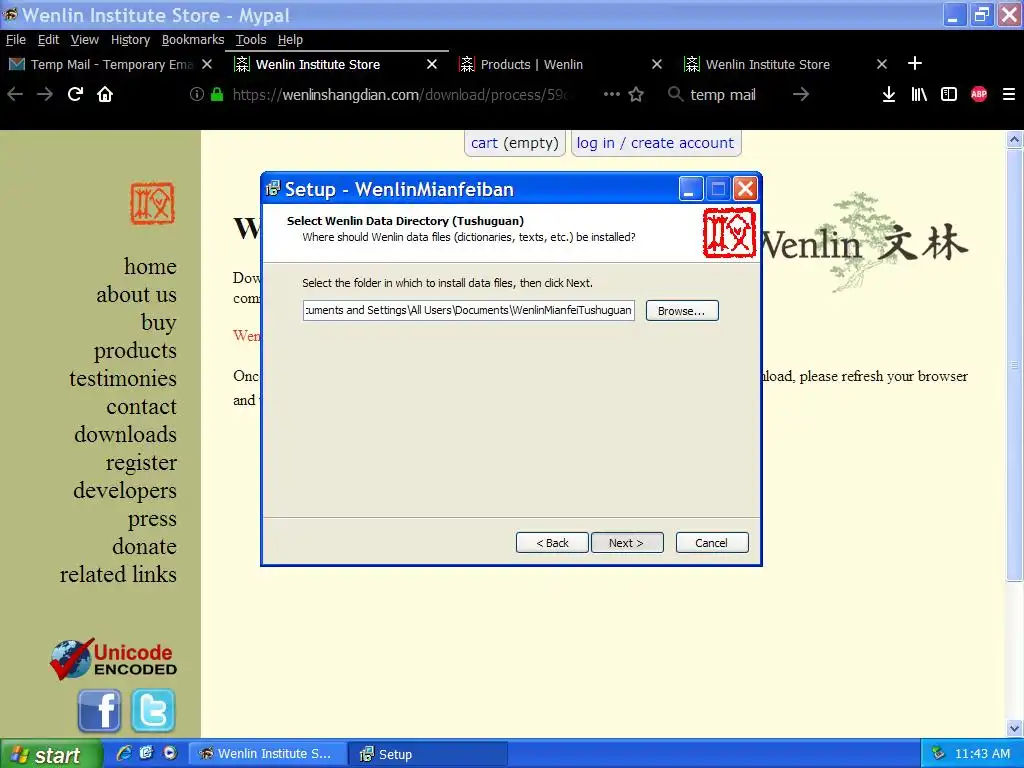Open the History menu
Viewport: 1024px width, 768px height.
point(130,40)
